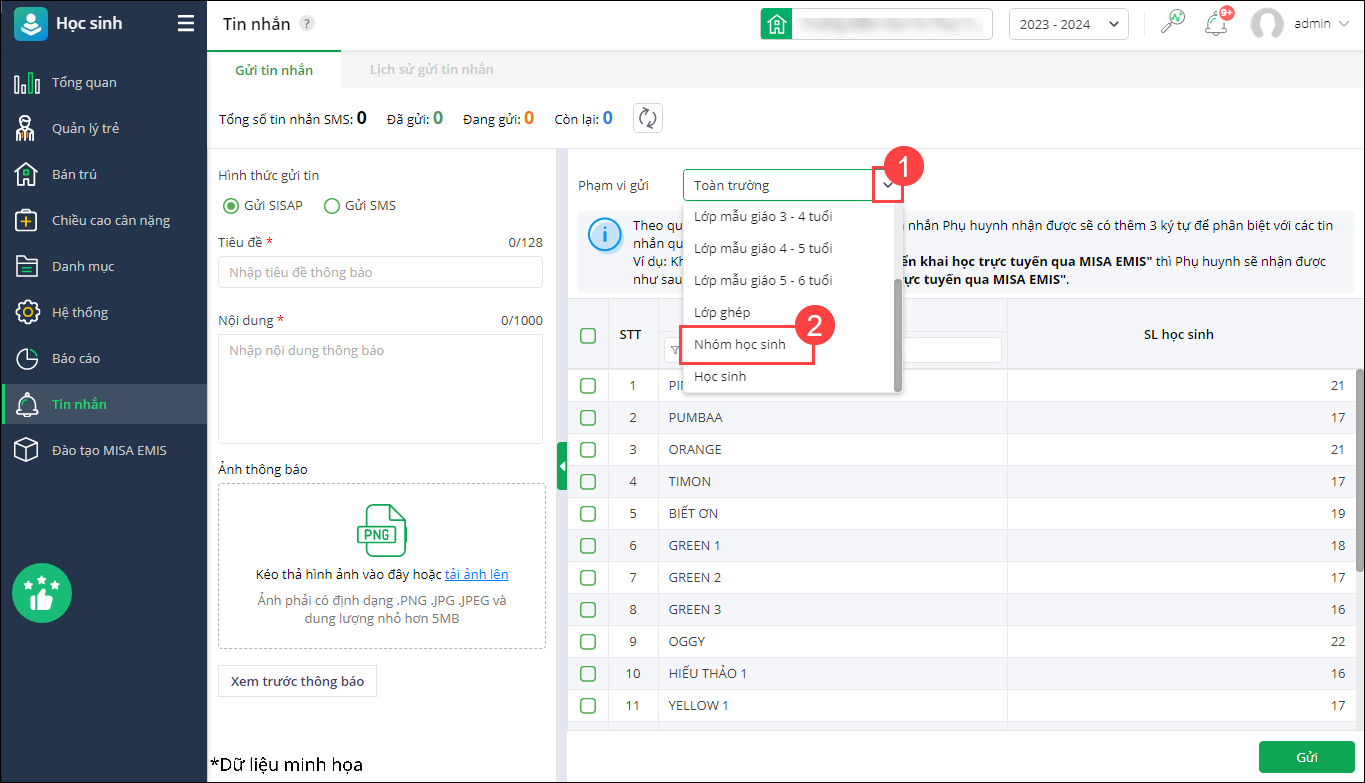Collapse the sidebar with the hamburger icon
Screen dimensions: 1365x783
point(186,24)
